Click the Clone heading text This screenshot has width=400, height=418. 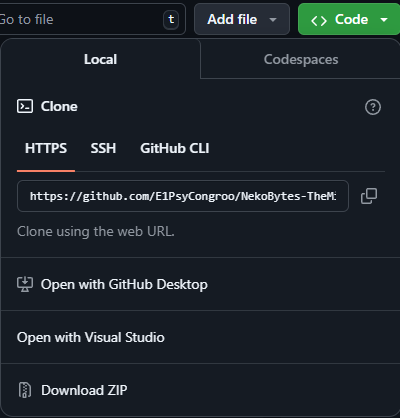point(59,107)
